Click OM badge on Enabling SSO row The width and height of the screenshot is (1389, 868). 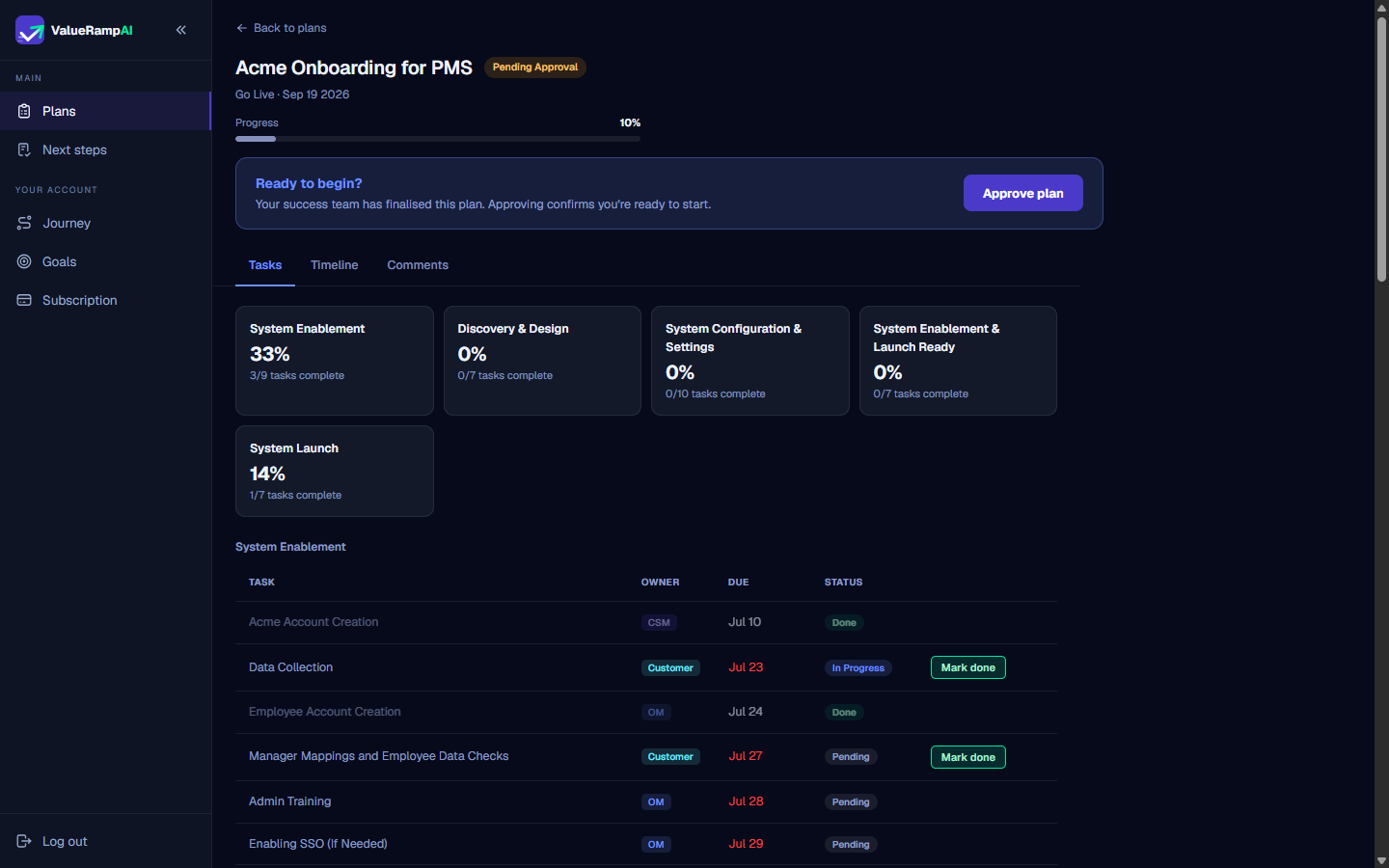[656, 845]
